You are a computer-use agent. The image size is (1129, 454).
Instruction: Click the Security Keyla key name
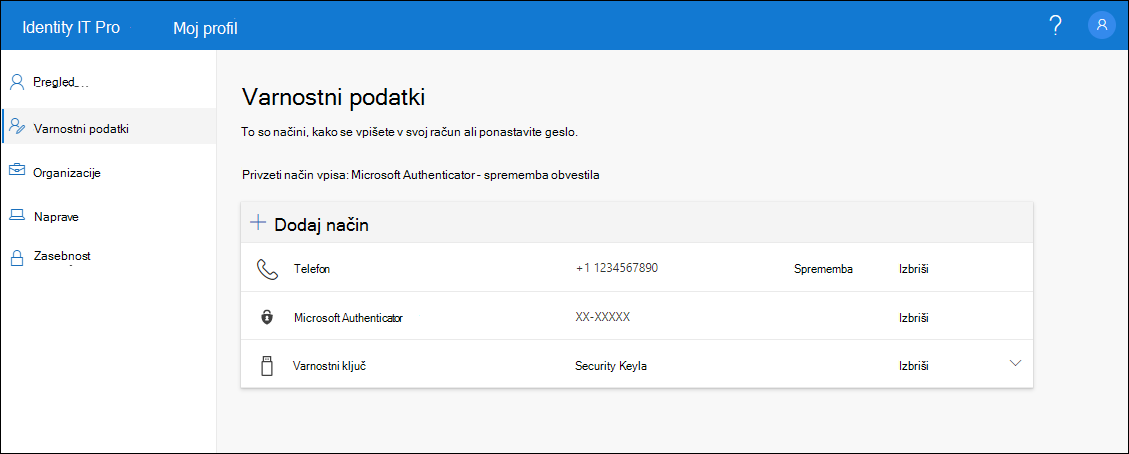(611, 366)
